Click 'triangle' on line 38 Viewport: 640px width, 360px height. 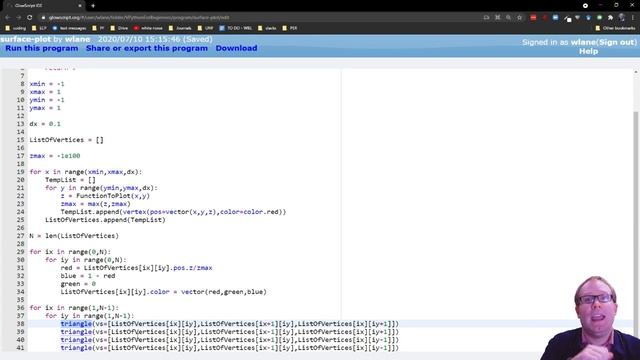pyautogui.click(x=76, y=324)
